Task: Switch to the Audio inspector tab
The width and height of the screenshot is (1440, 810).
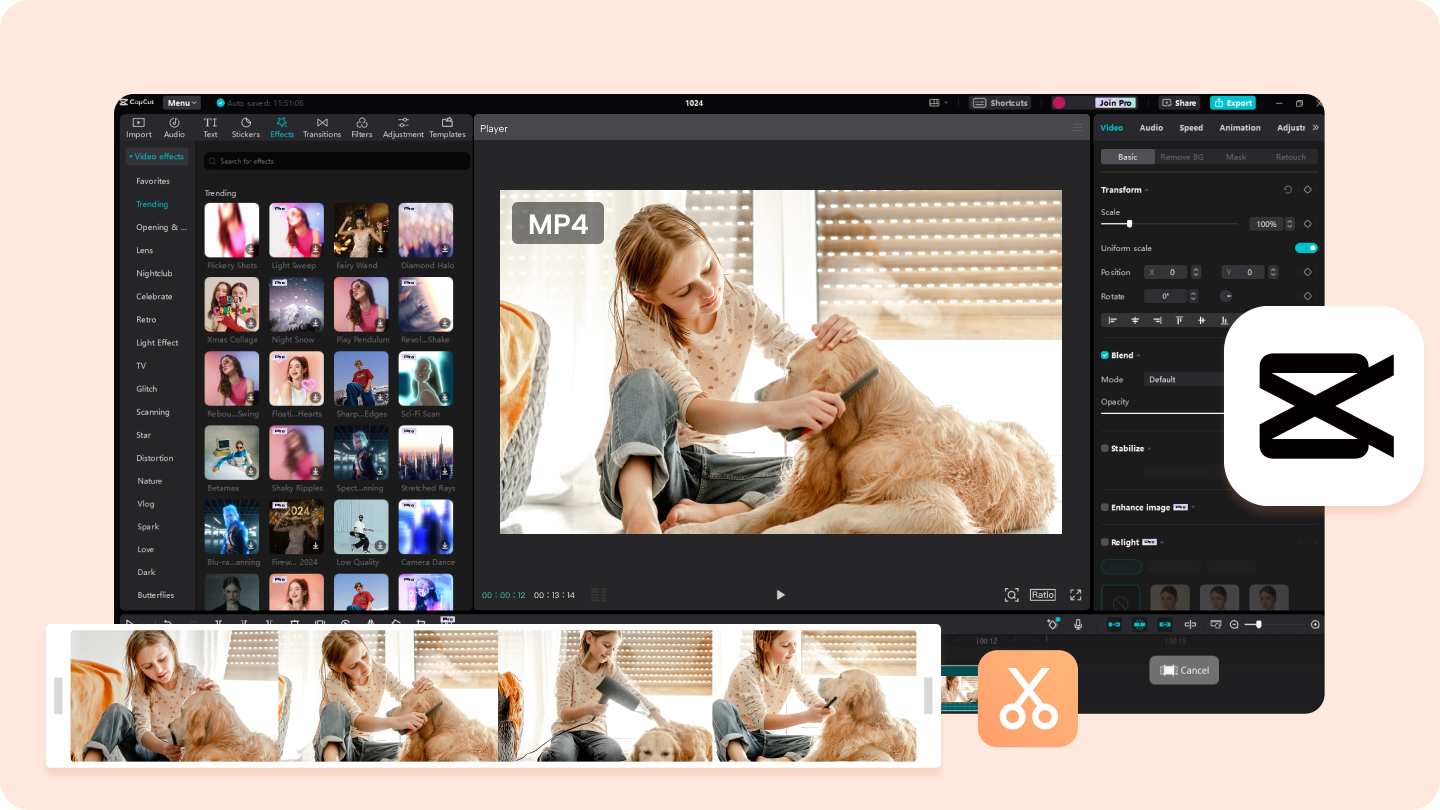Action: (x=1151, y=128)
